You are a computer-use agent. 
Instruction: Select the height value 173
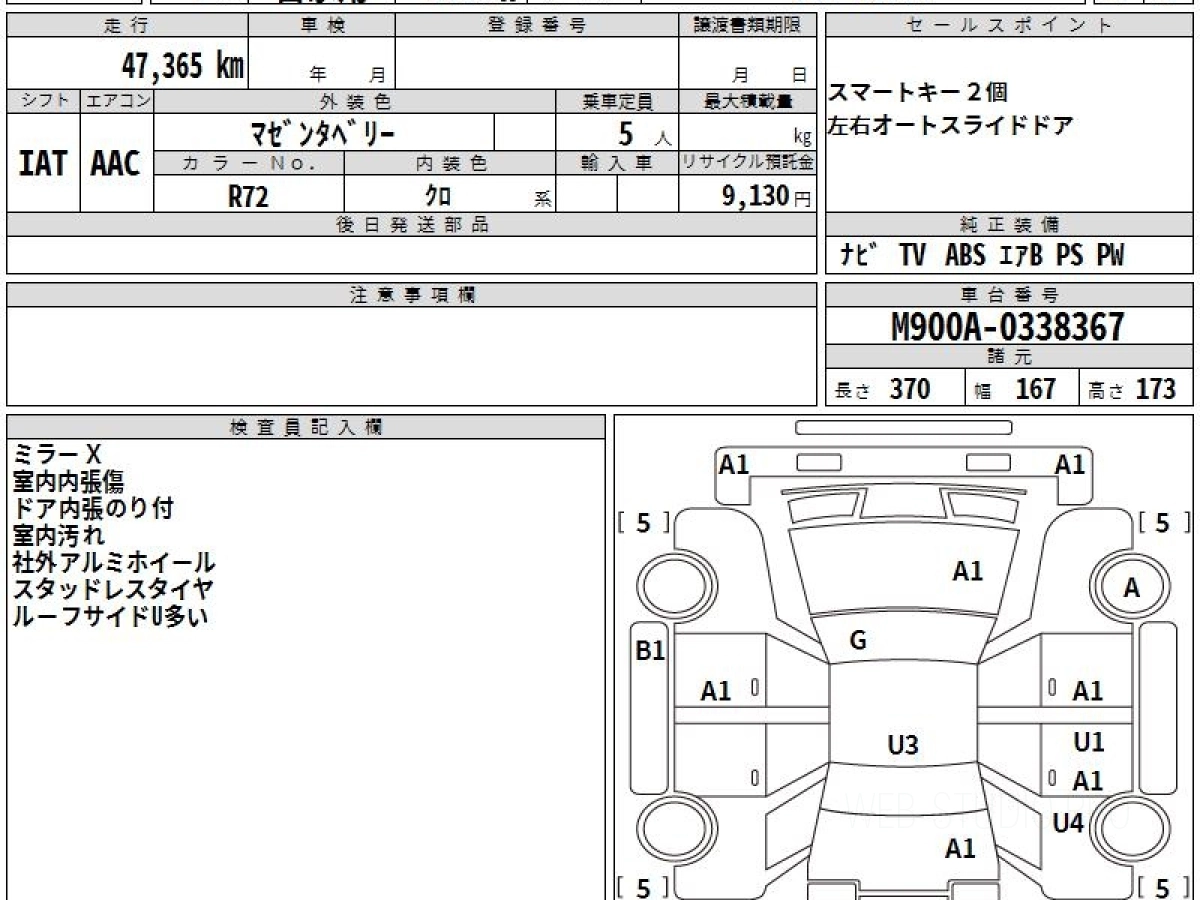pyautogui.click(x=1155, y=389)
